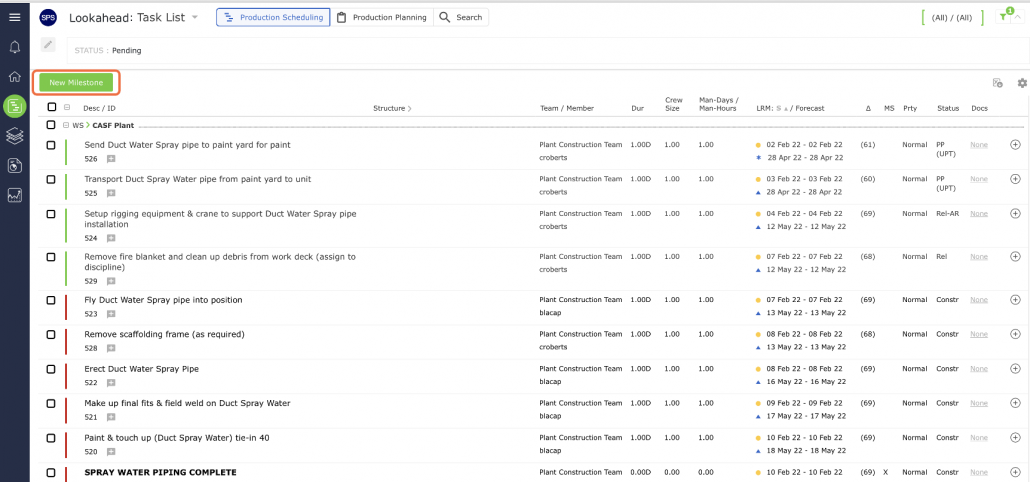The image size is (1030, 482).
Task: Click the pencil edit filter icon
Action: pos(48,44)
